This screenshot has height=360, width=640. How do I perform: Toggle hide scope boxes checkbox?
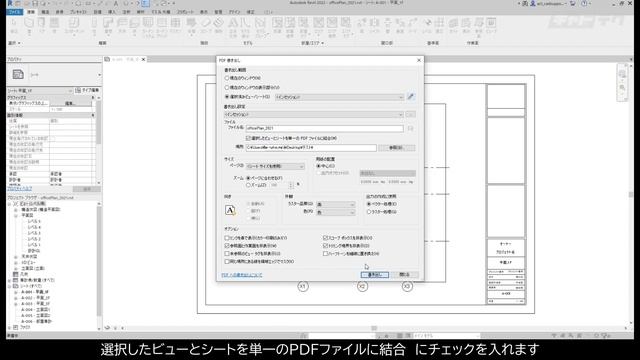tap(325, 238)
